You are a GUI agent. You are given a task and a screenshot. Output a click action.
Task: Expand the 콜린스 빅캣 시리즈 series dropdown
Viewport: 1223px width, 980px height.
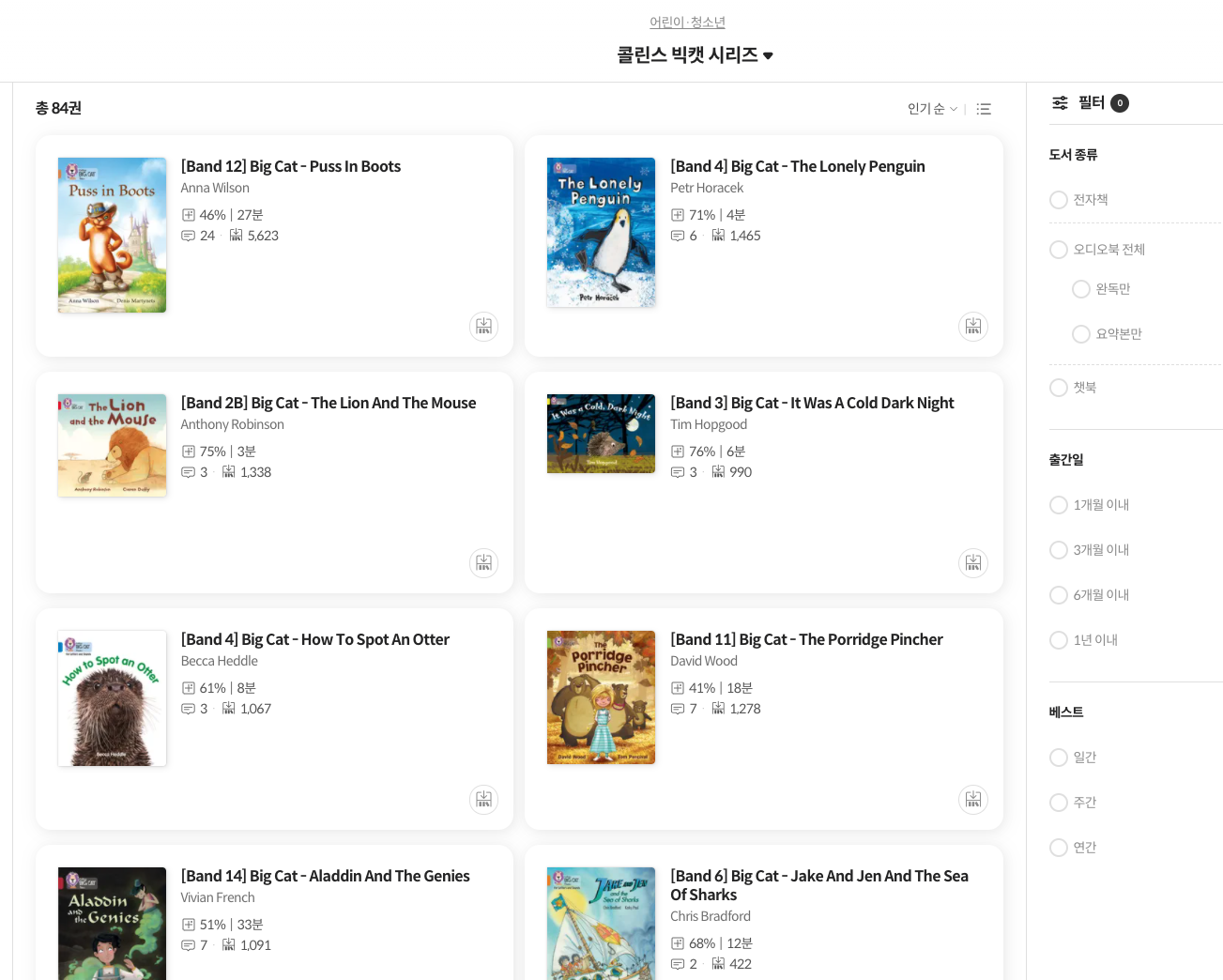point(695,55)
